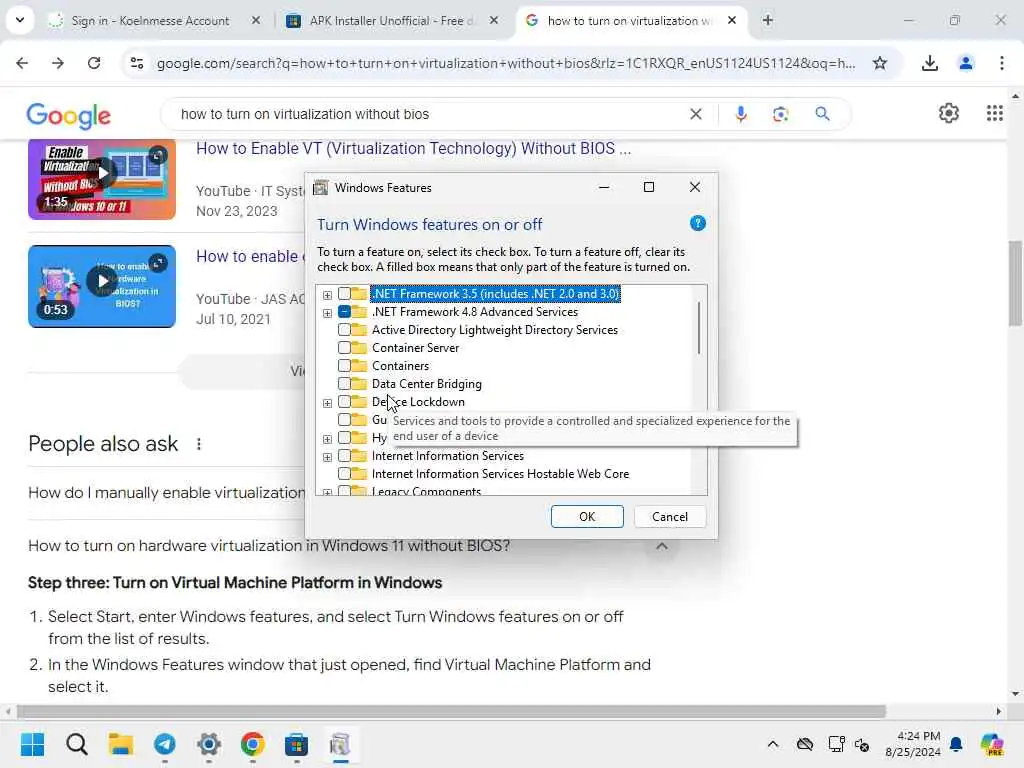Click the page horizontal scrollbar
1024x768 pixels.
coord(451,711)
